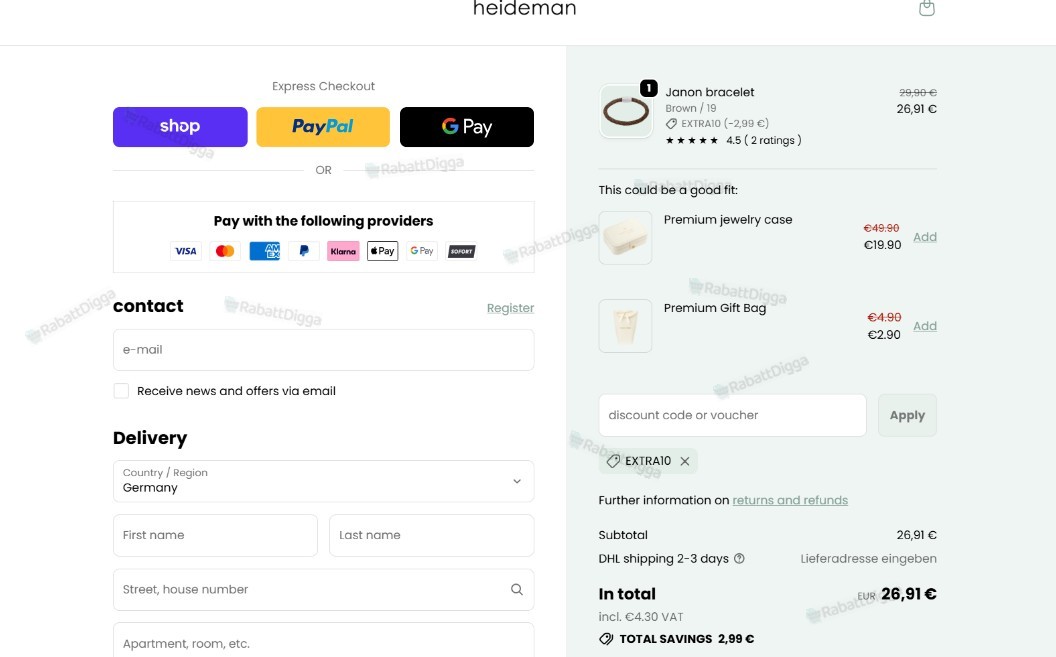Add the Premium Gift Bag
The height and width of the screenshot is (657, 1056).
925,326
